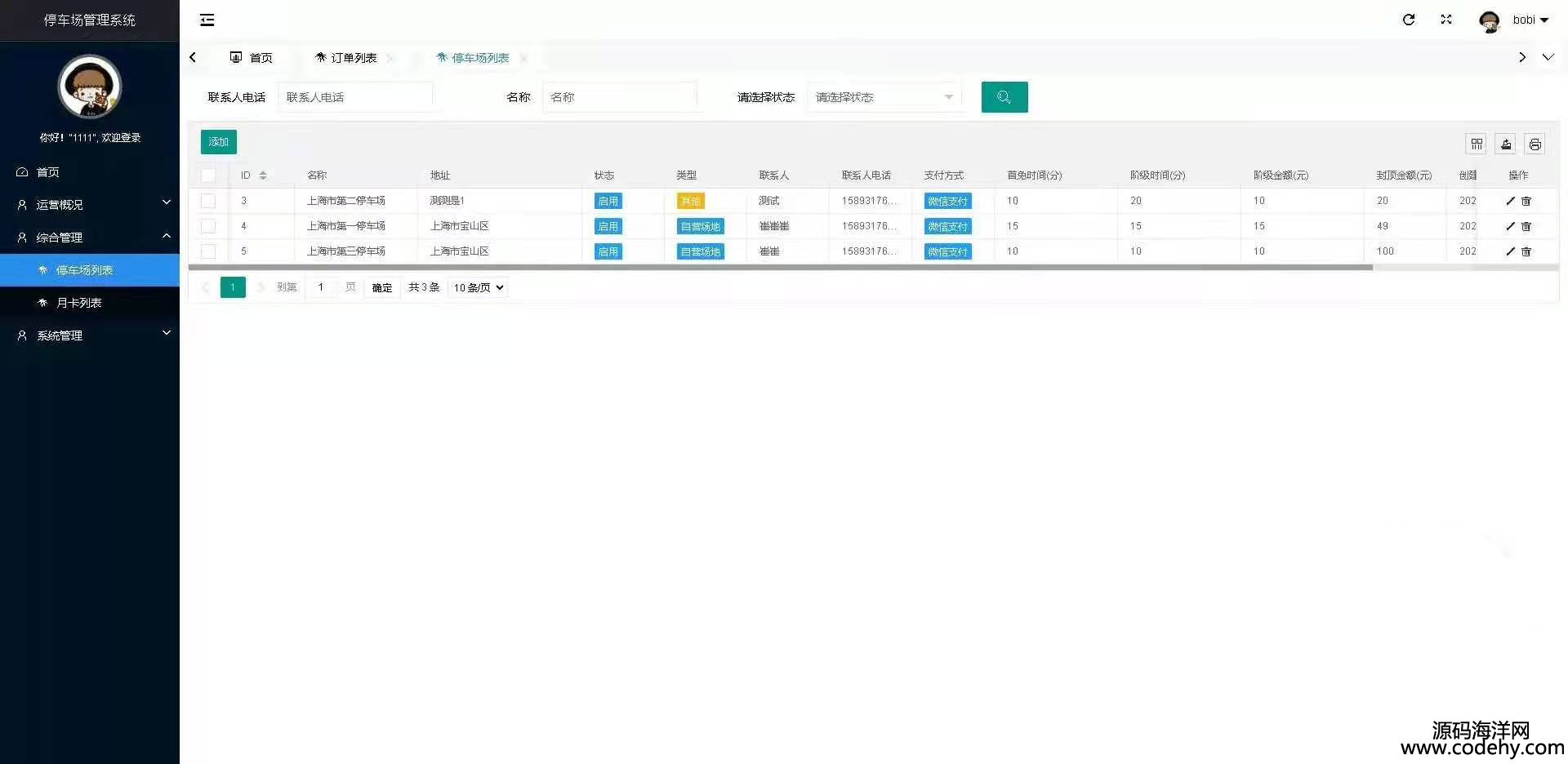Export table data with the export icon
Viewport: 1568px width, 764px height.
tap(1506, 144)
